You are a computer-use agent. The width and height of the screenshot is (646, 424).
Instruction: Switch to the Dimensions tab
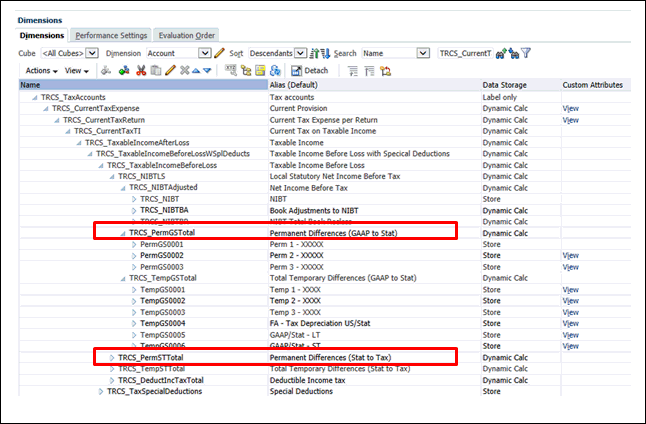(42, 35)
